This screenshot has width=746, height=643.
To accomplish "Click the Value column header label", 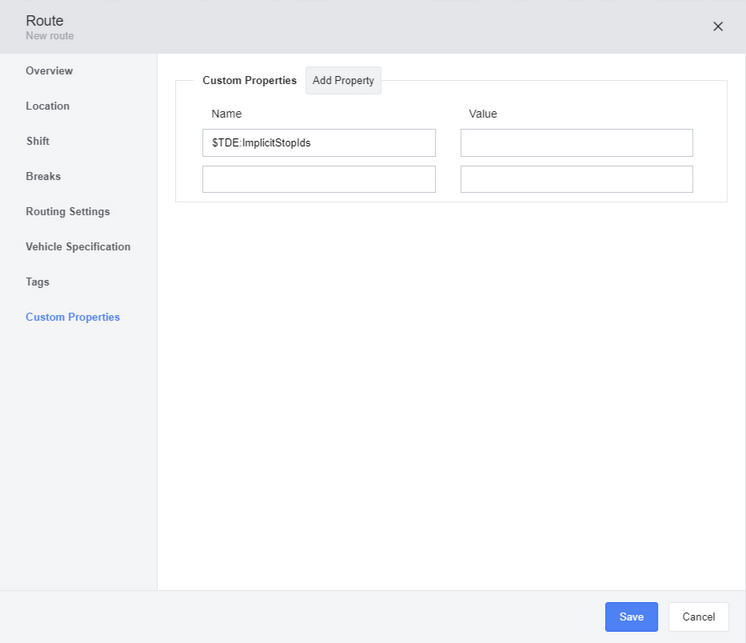I will point(483,114).
